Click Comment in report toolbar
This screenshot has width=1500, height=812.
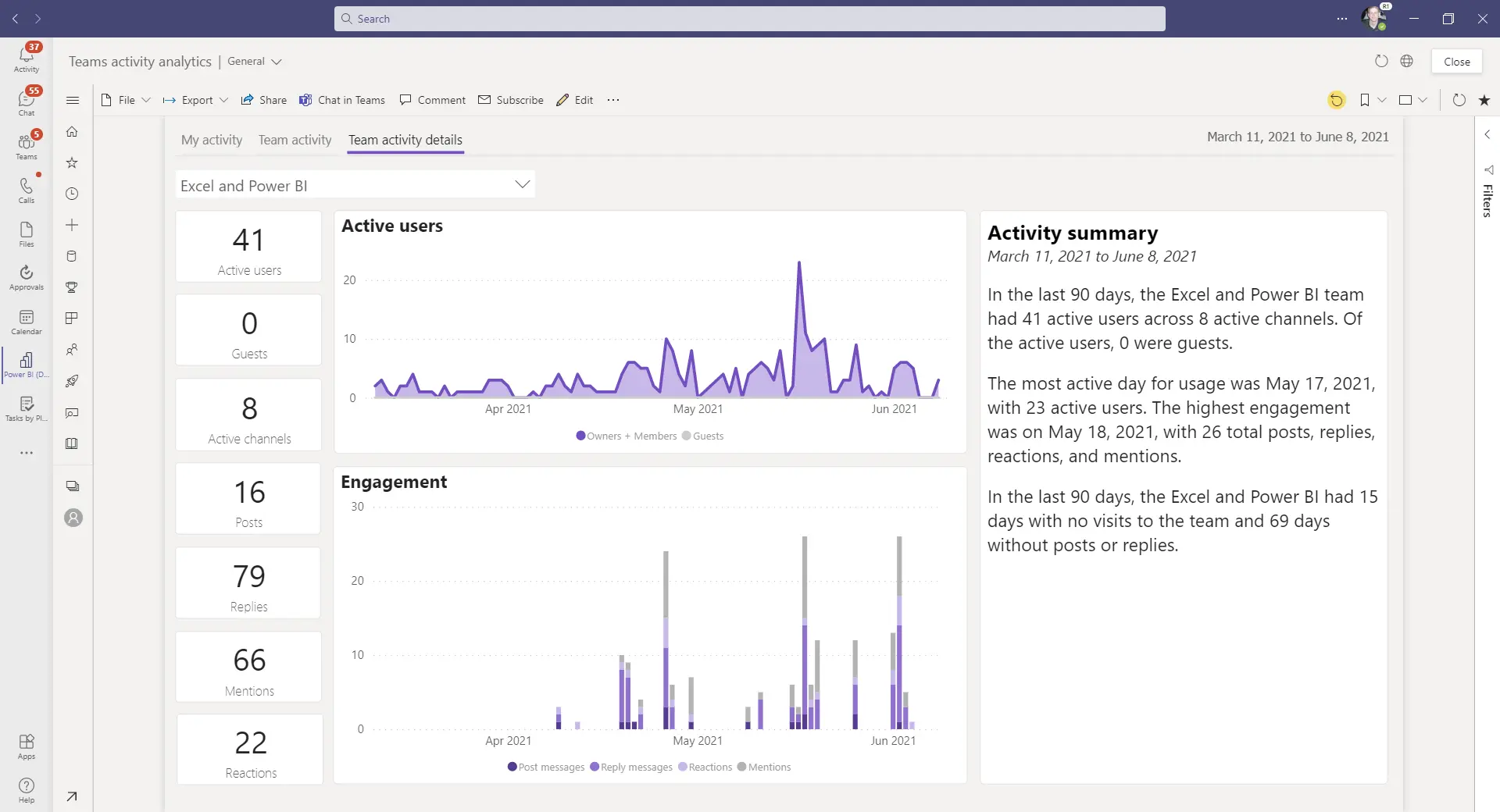point(432,100)
